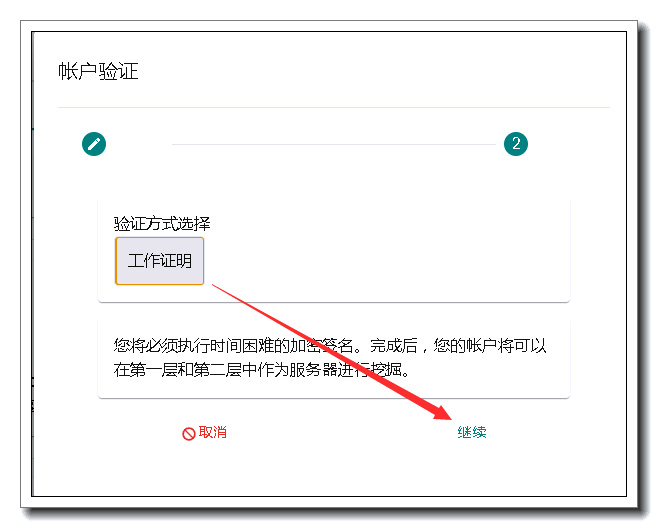Click the 取消 cancel text
The width and height of the screenshot is (658, 528).
click(213, 433)
